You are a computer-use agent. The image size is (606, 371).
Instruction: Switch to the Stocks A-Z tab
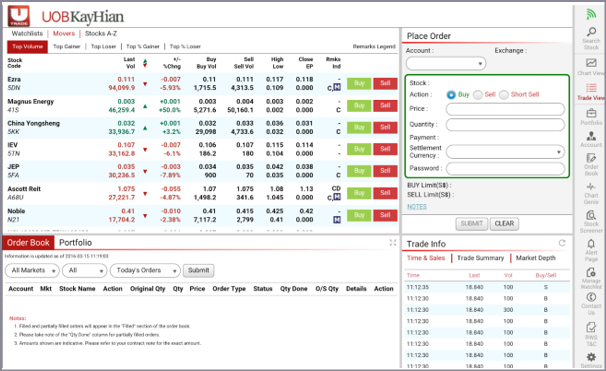101,34
